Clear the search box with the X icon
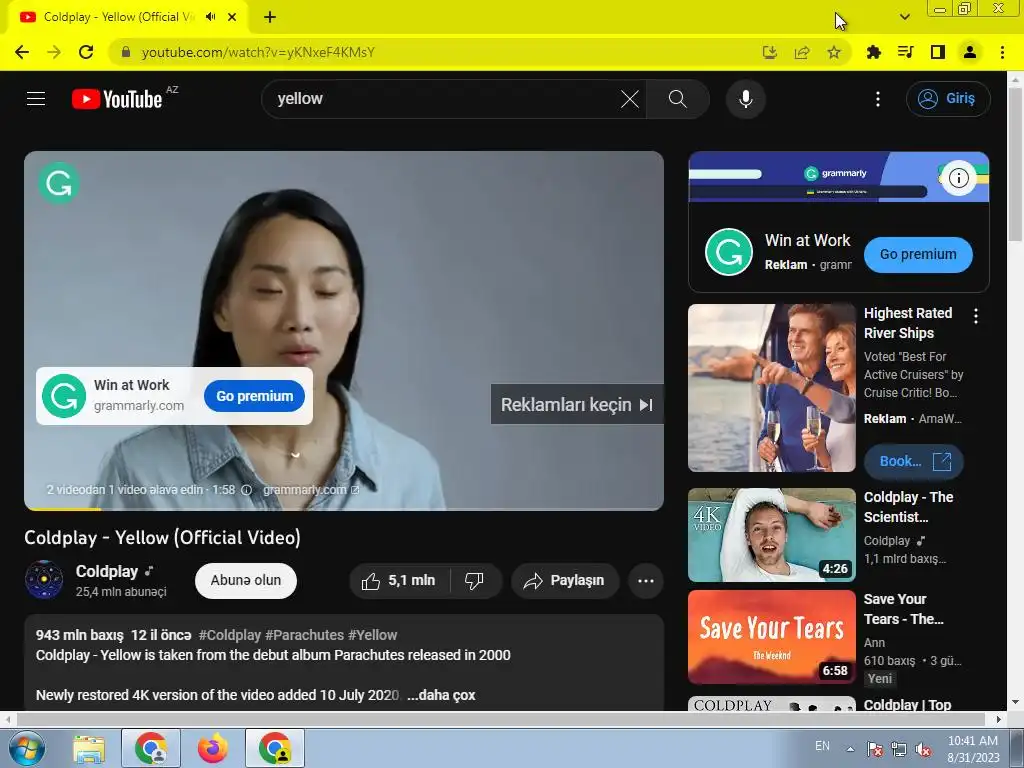Viewport: 1024px width, 768px height. click(630, 99)
